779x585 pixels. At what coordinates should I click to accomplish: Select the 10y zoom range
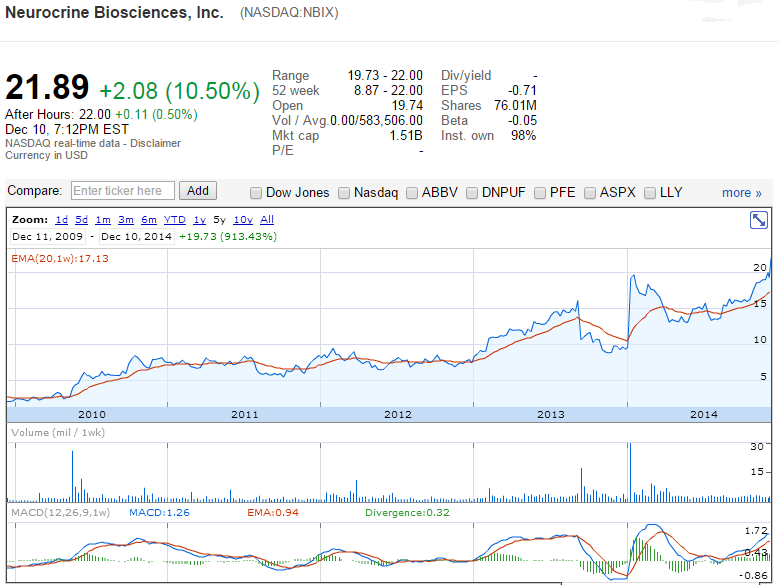tap(243, 219)
